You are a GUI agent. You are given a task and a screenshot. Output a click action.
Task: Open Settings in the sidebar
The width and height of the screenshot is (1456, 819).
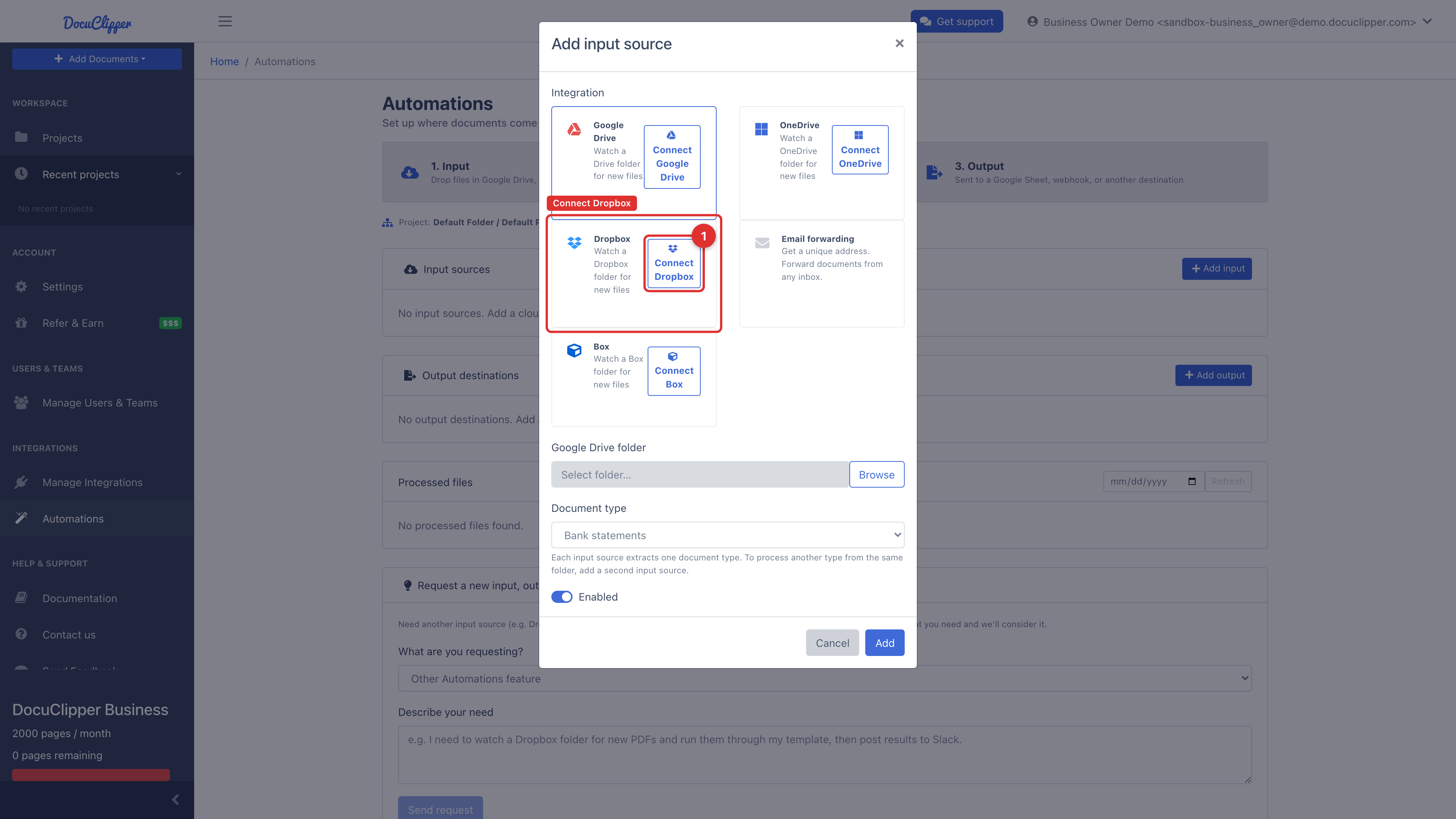[x=97, y=287]
